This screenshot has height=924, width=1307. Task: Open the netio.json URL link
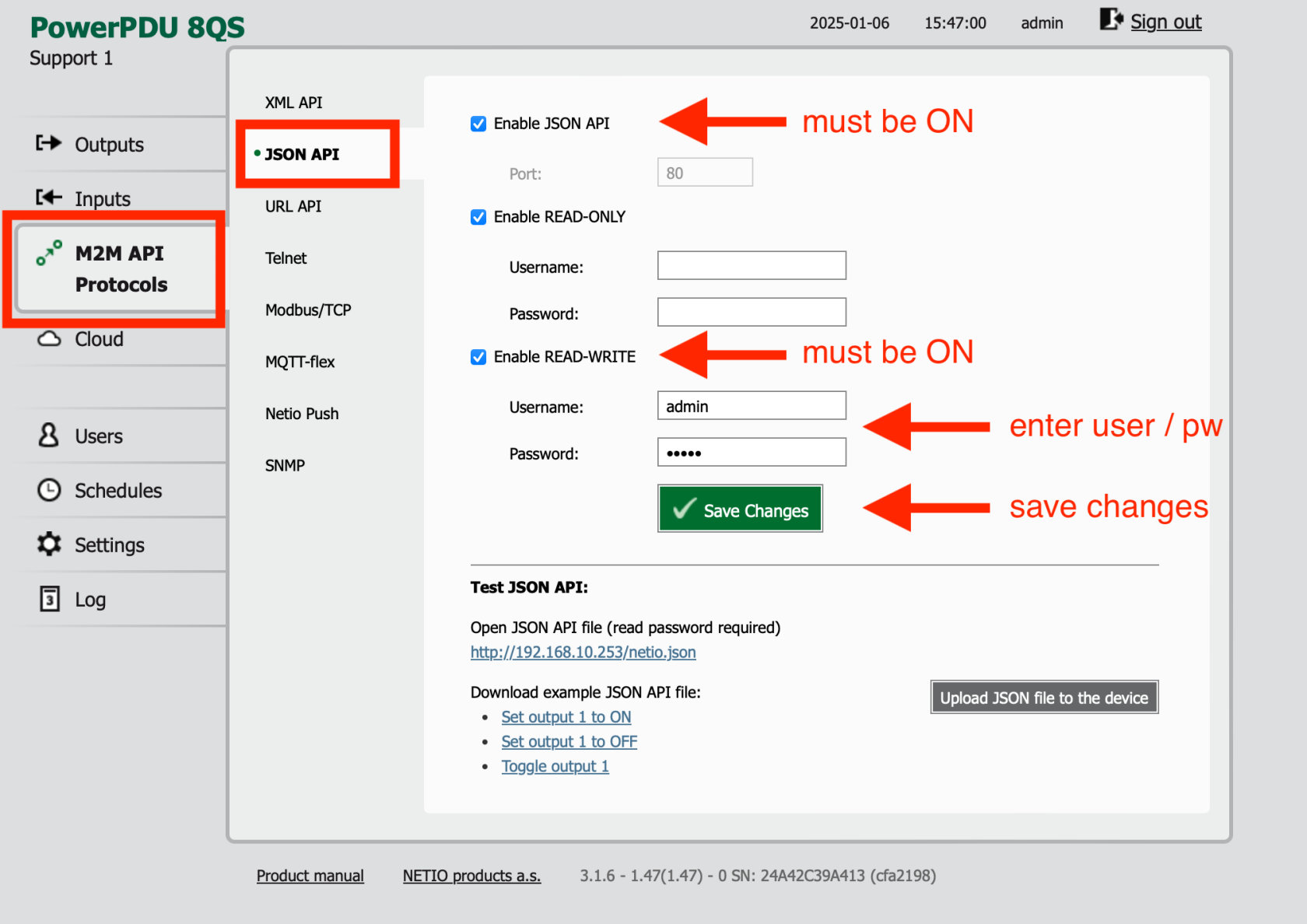(x=583, y=653)
